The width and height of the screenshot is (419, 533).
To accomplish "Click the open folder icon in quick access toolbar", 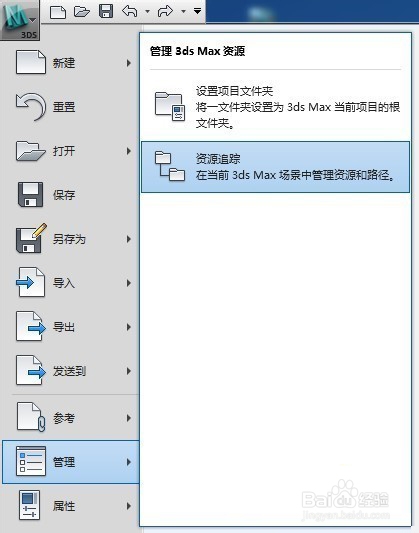I will click(x=82, y=12).
